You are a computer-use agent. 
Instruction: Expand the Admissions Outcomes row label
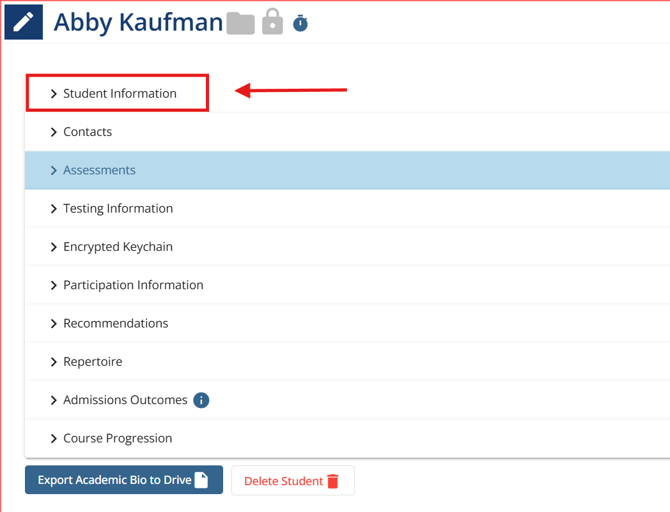pyautogui.click(x=125, y=400)
